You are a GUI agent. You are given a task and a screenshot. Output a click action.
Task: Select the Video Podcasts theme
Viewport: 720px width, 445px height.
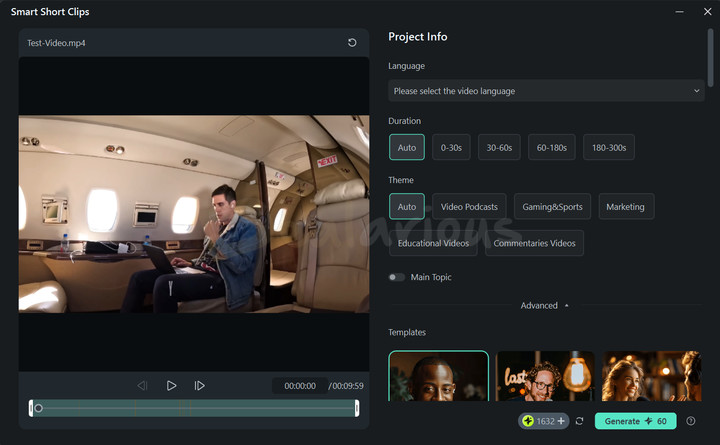469,207
